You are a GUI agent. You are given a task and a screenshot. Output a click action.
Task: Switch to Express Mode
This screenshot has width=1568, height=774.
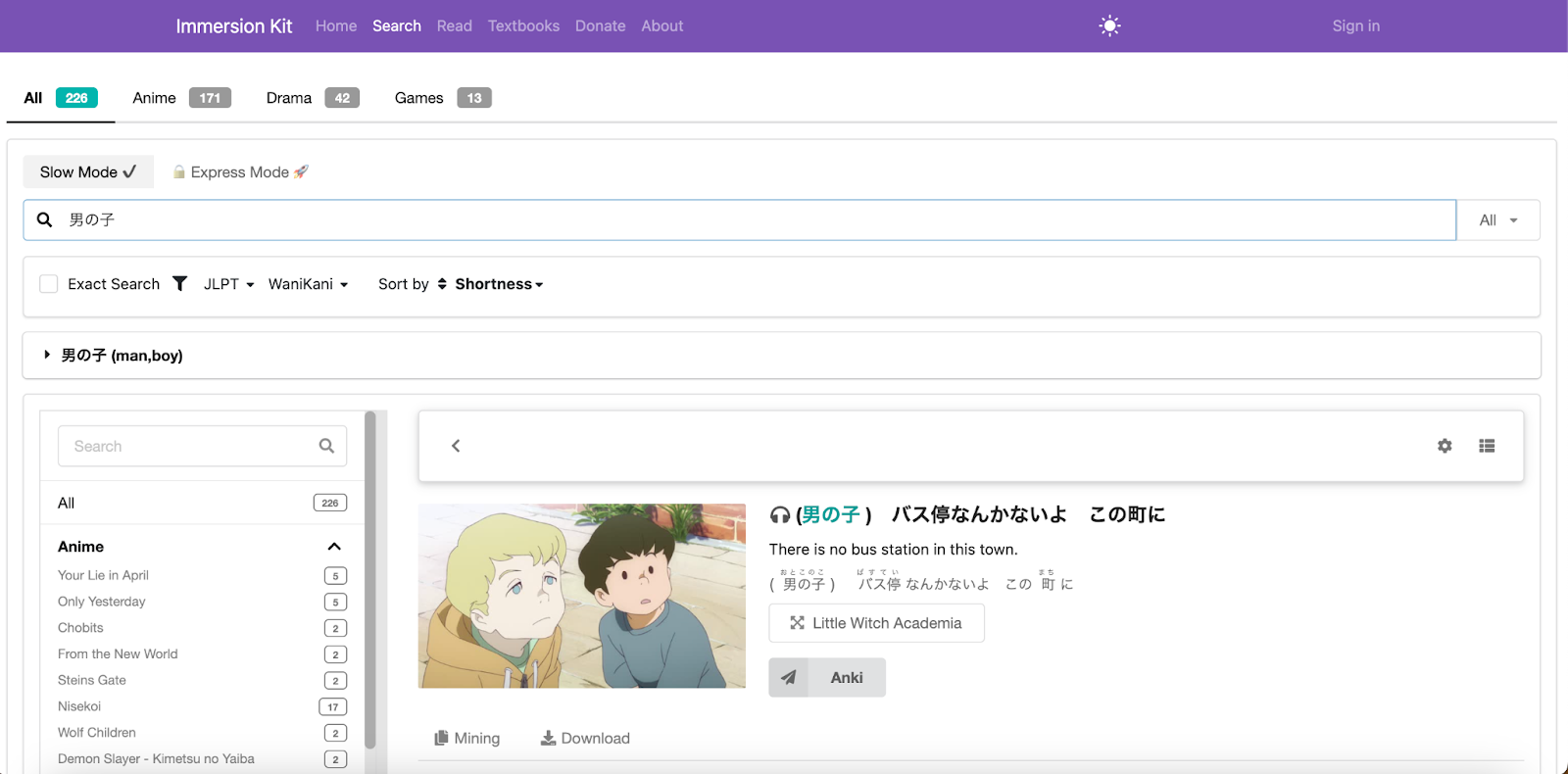240,171
